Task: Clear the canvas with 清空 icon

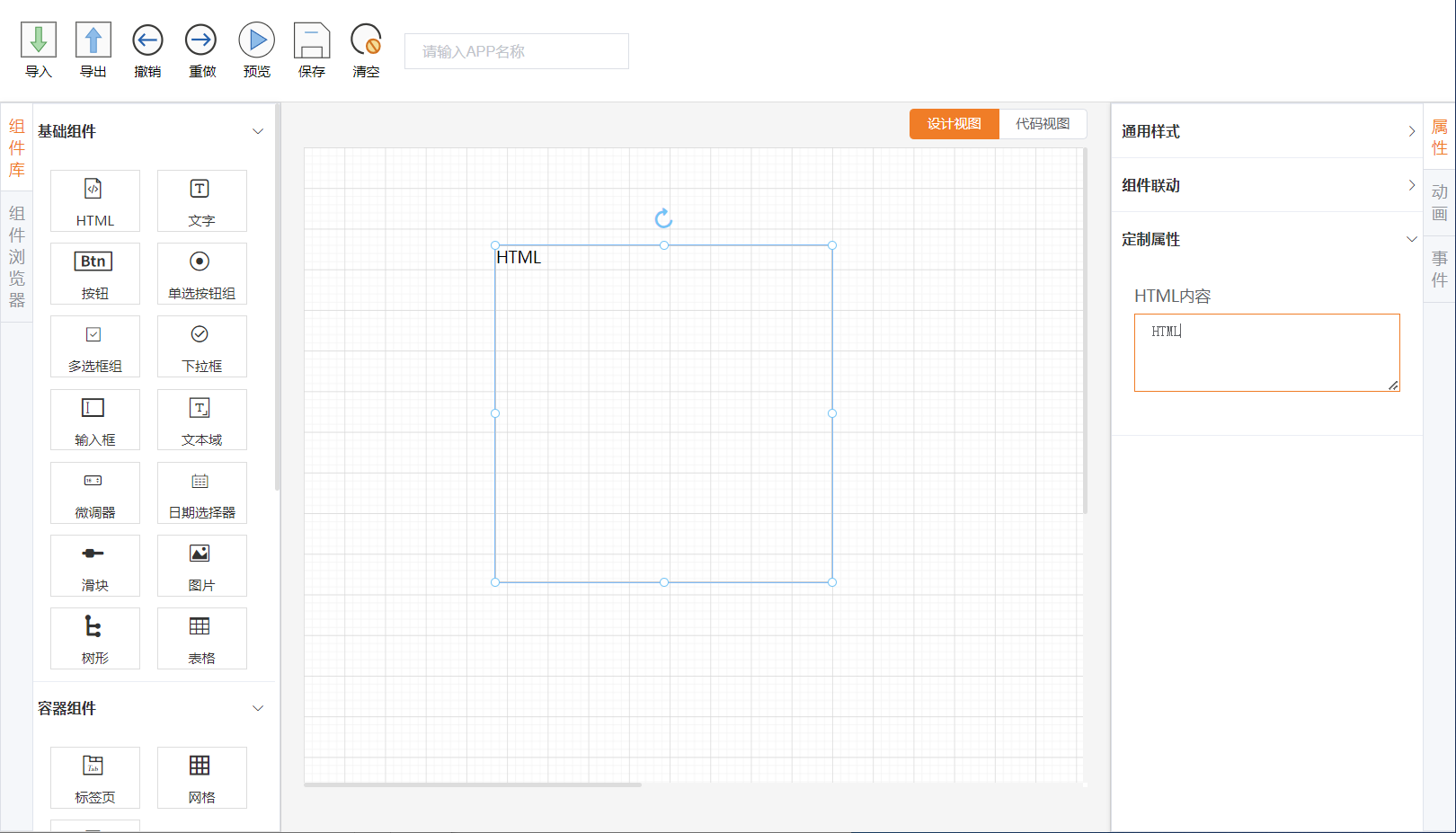Action: tap(366, 40)
